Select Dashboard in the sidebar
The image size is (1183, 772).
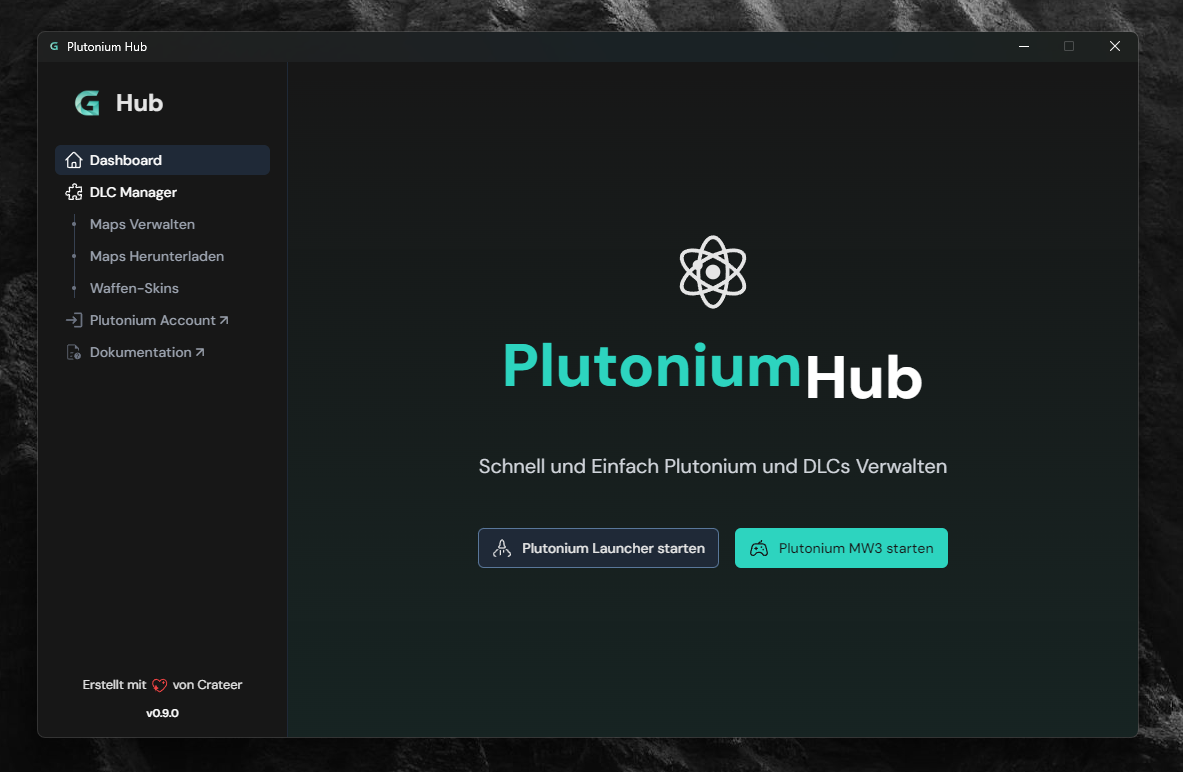pos(126,160)
